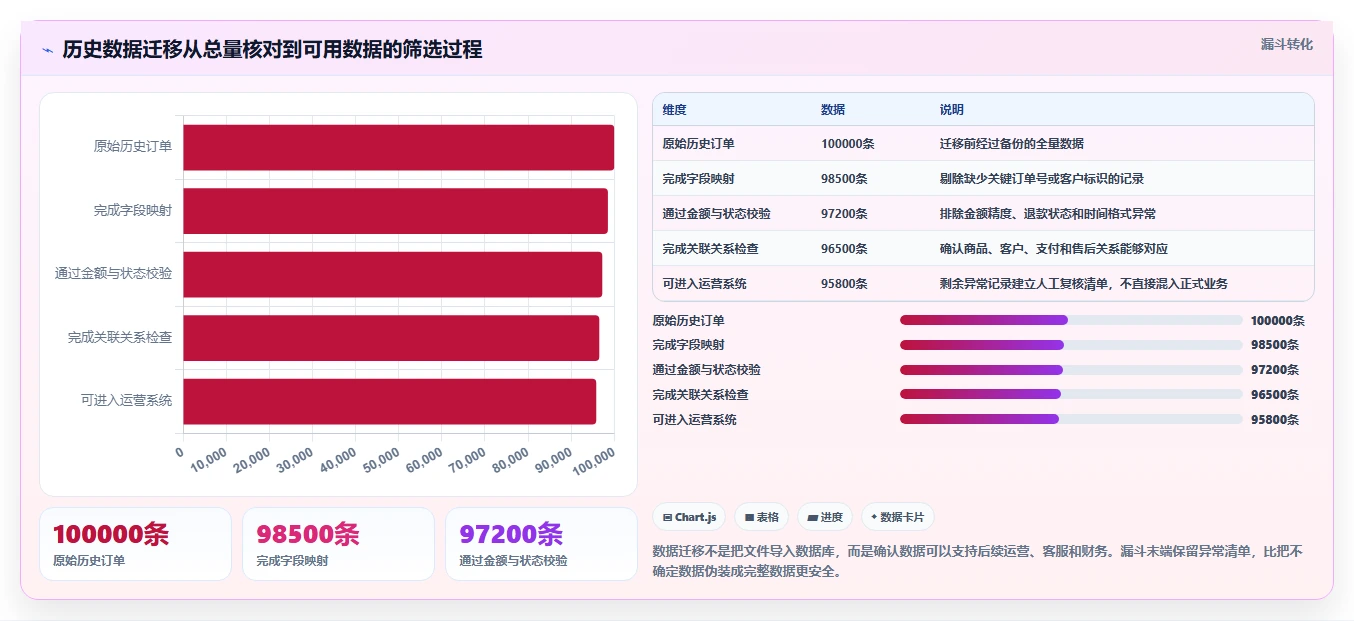Image resolution: width=1354 pixels, height=621 pixels.
Task: Open the 97200条 通过金额与状态校验 stat card
Action: pos(541,544)
